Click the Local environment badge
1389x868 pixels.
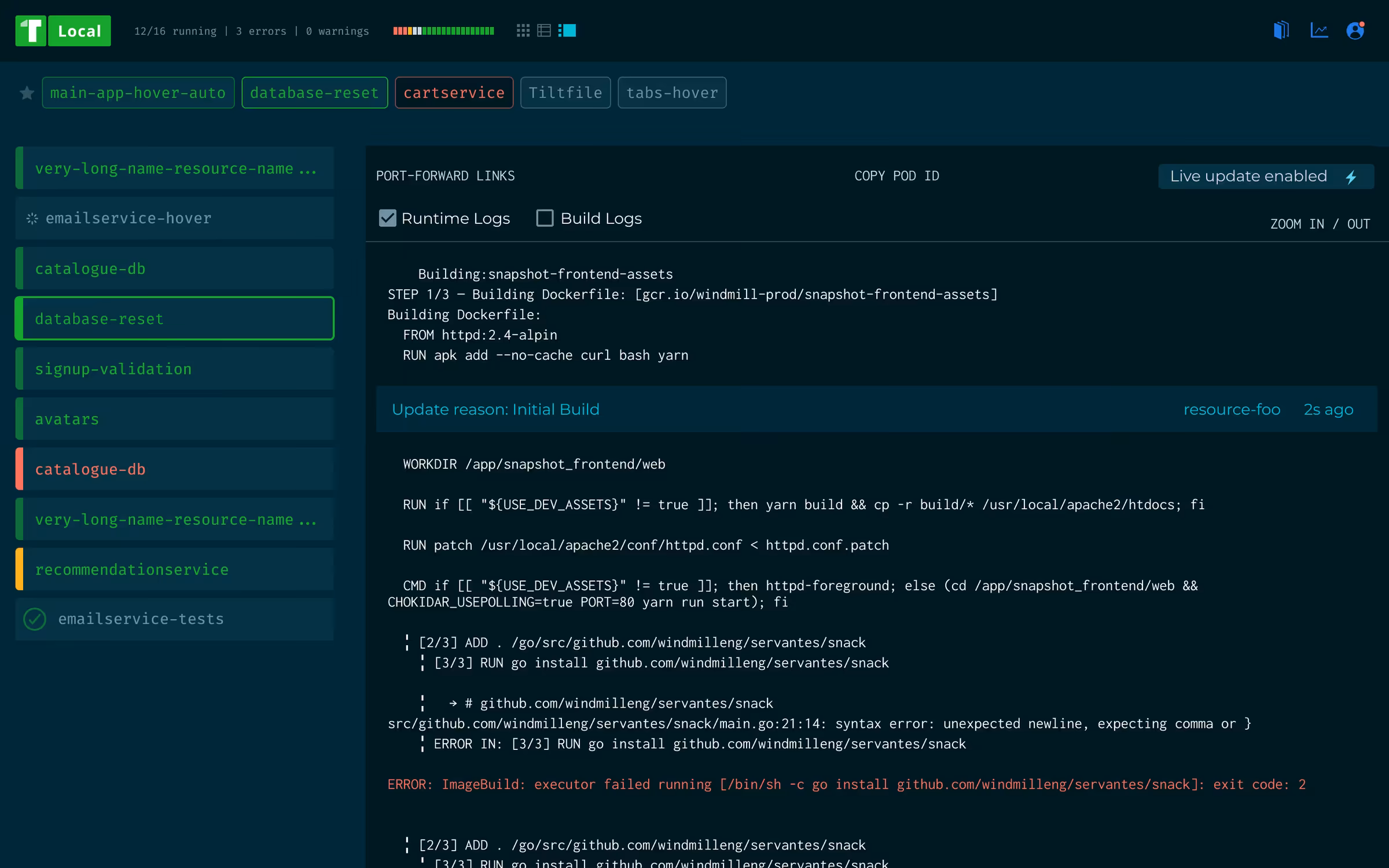pyautogui.click(x=79, y=31)
